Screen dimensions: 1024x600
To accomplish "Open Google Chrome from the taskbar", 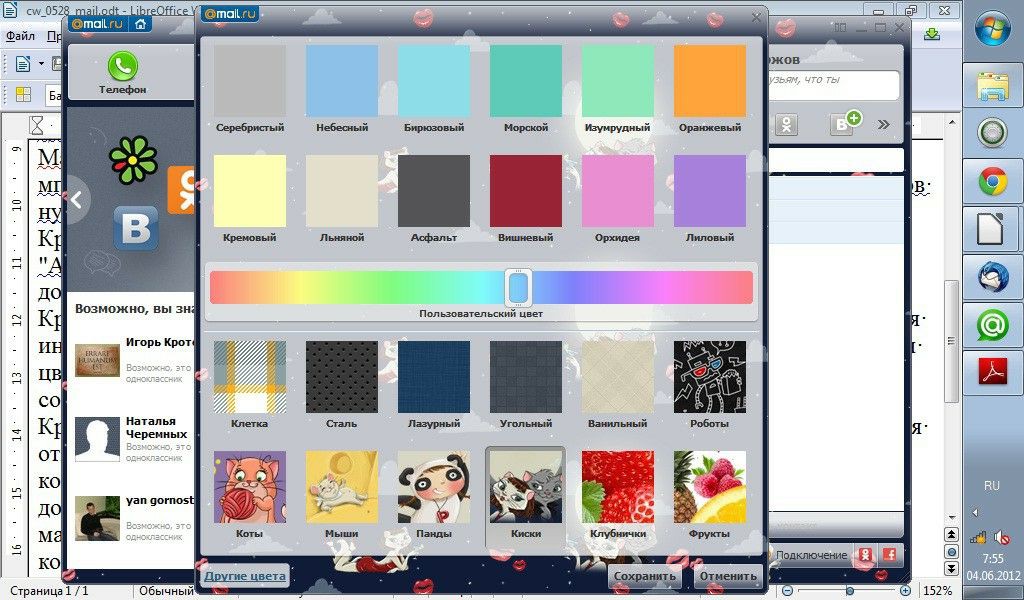I will [x=991, y=181].
